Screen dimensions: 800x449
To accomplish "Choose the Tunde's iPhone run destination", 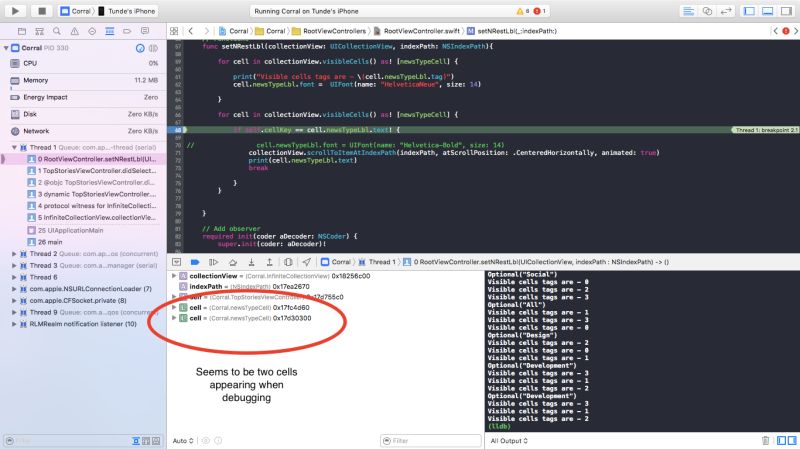I will pos(127,11).
